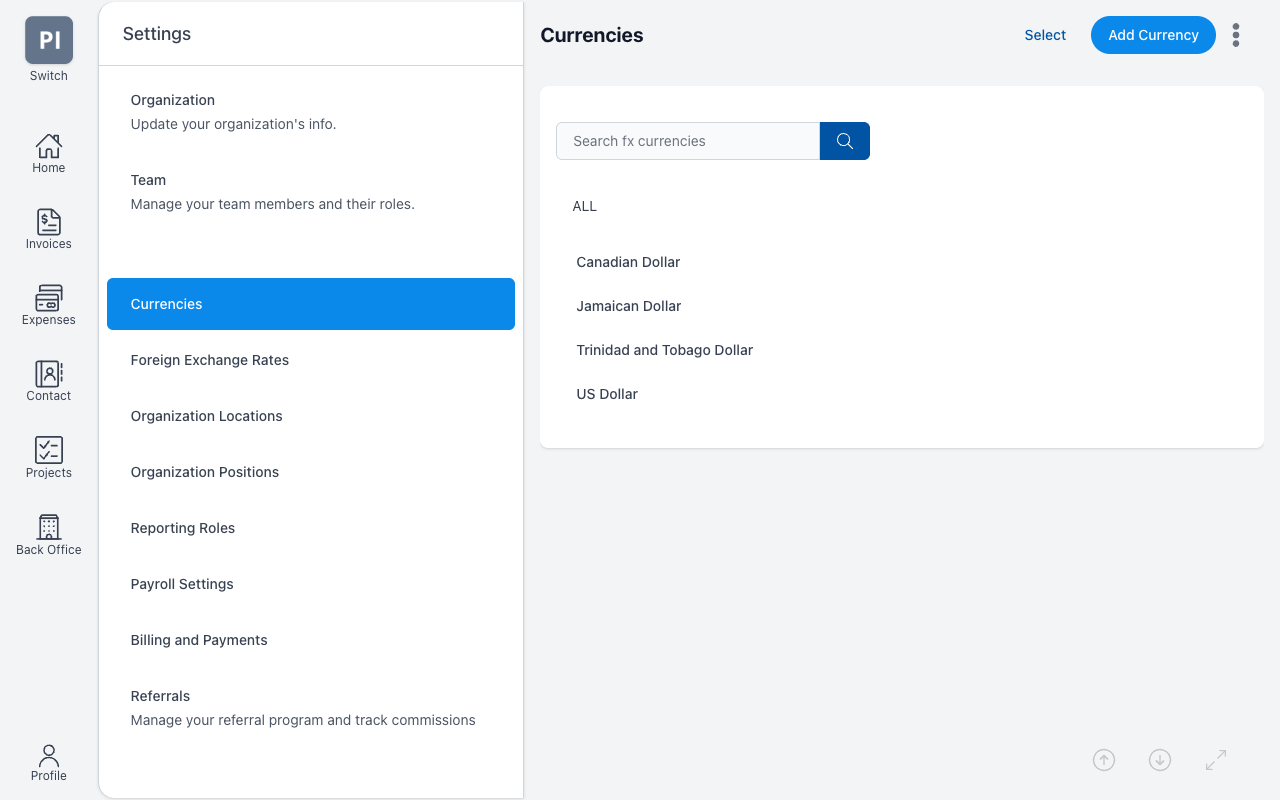Select the US Dollar currency entry

pyautogui.click(x=607, y=394)
